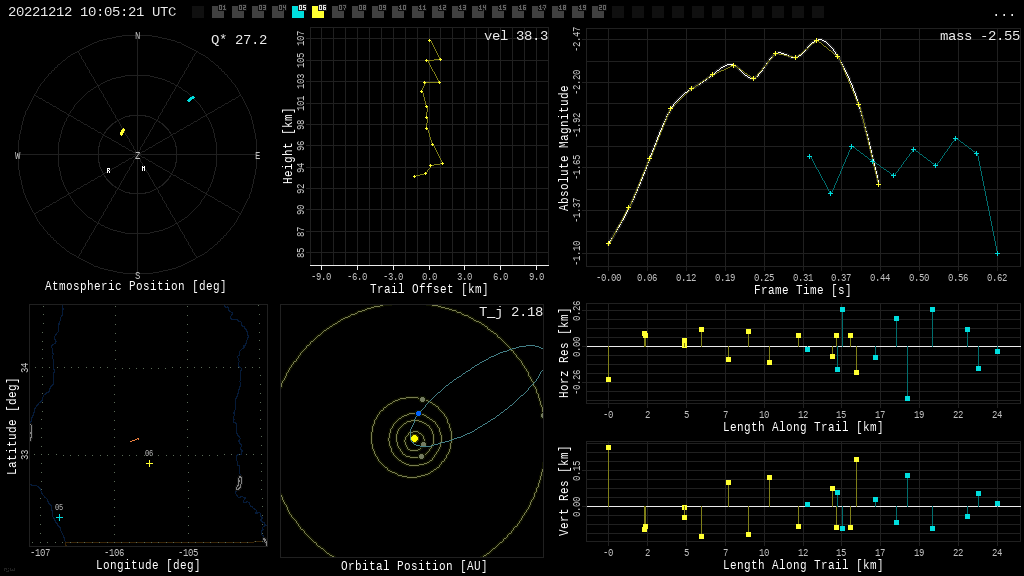
Task: Click cyan meteor trail in polar plot
Action: tap(191, 99)
